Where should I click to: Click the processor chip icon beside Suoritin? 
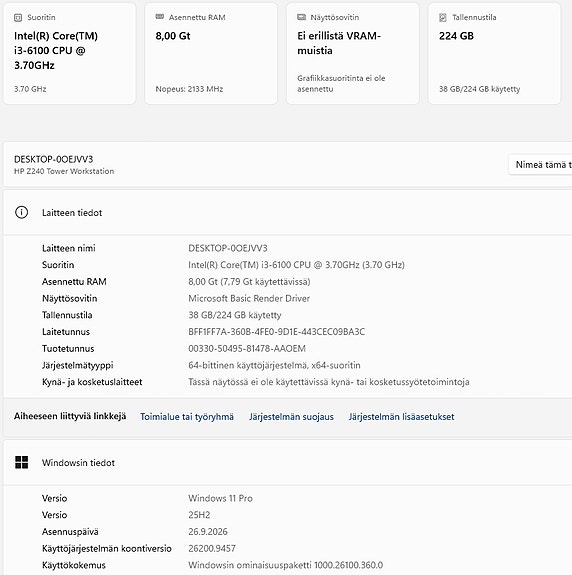point(18,18)
